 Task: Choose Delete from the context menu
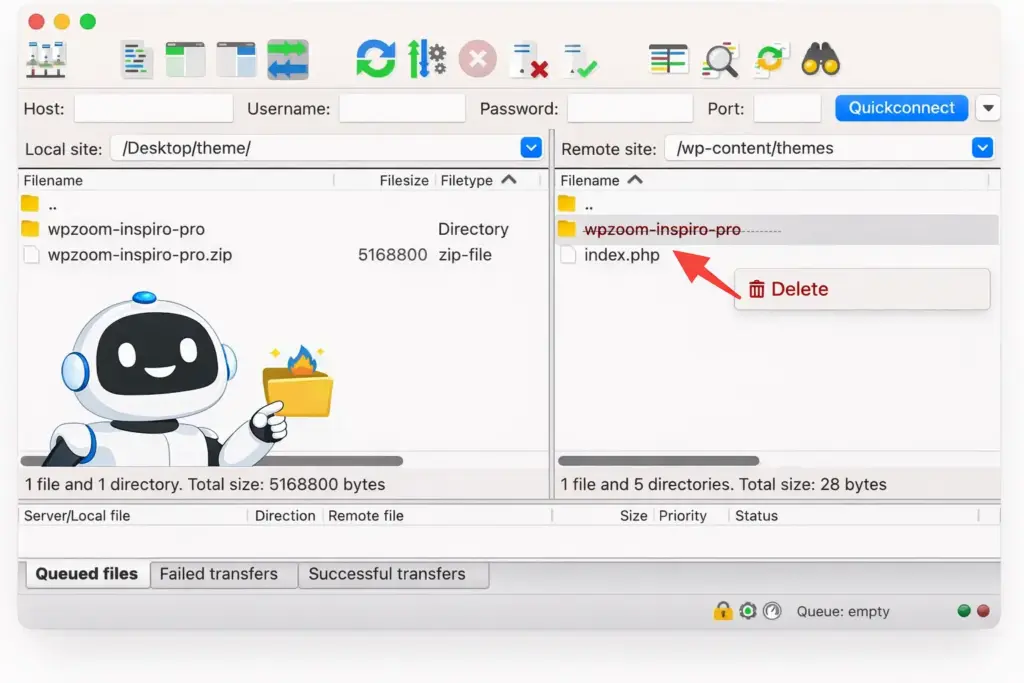tap(800, 289)
